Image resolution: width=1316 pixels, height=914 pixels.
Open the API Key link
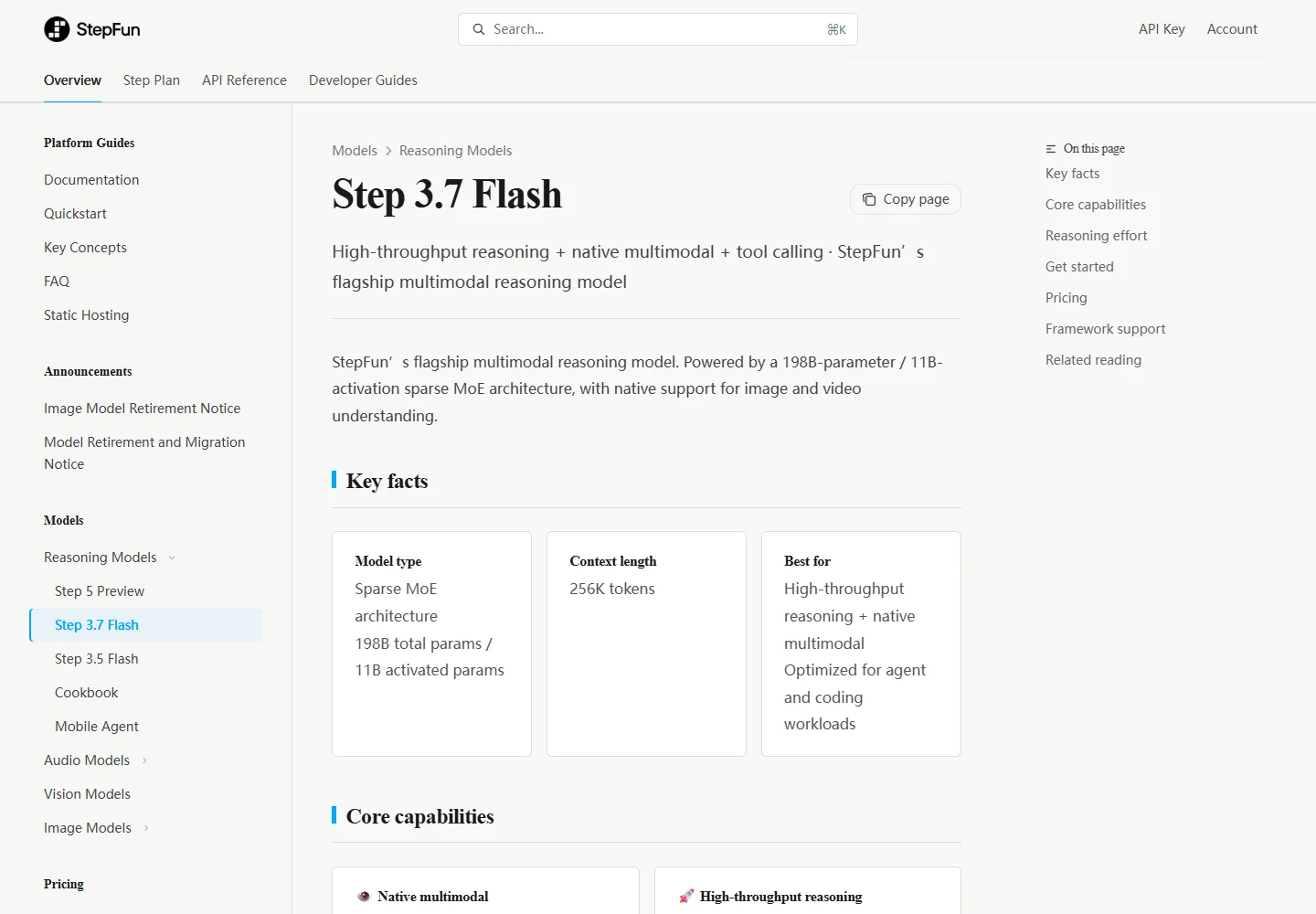tap(1162, 29)
